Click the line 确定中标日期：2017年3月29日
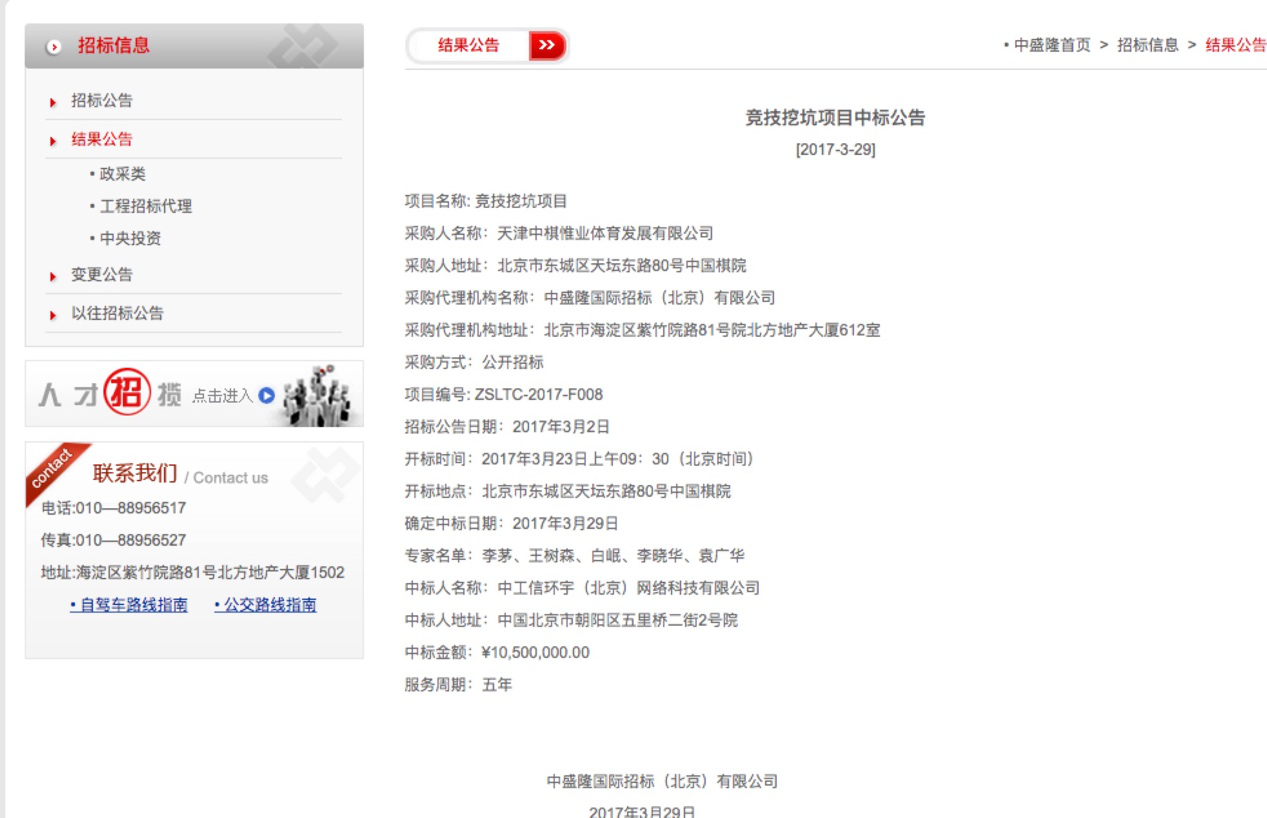The image size is (1267, 818). [x=512, y=524]
